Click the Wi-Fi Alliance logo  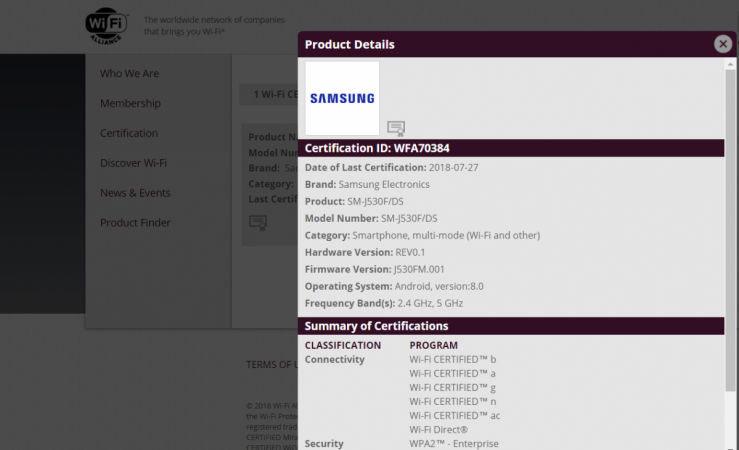[107, 26]
